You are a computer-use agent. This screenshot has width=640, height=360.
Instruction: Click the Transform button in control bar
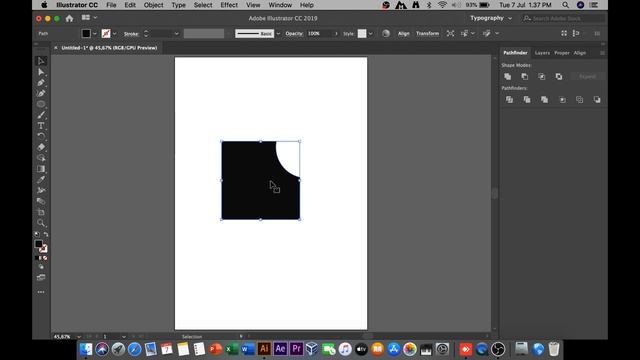pyautogui.click(x=427, y=33)
